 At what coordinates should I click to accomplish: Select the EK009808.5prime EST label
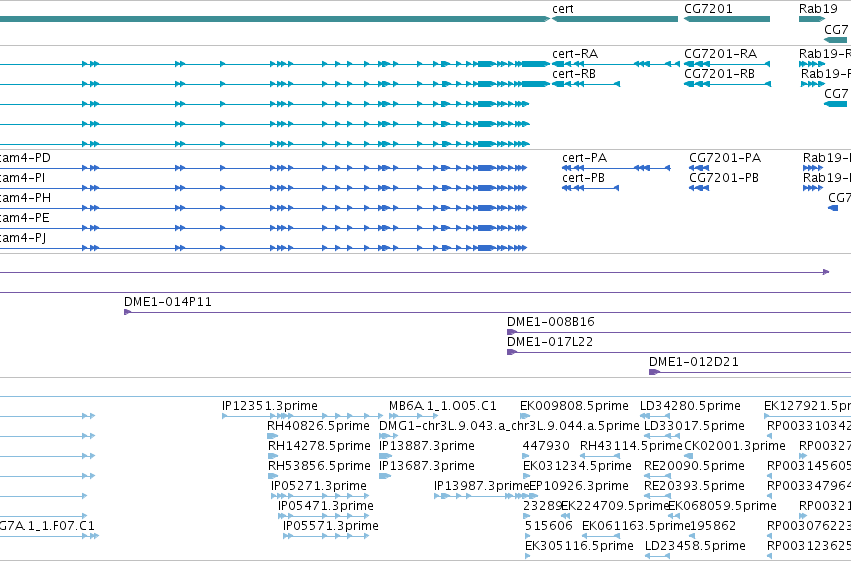(574, 406)
